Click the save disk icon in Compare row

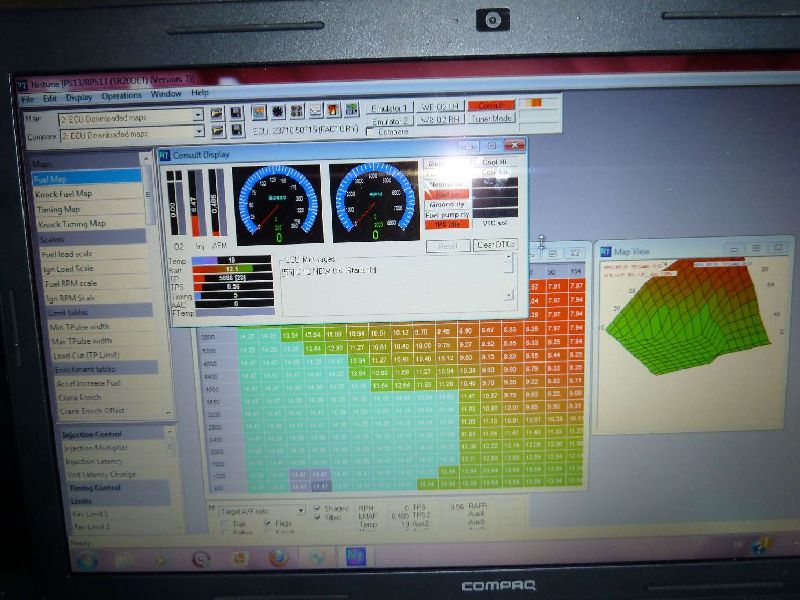click(x=235, y=130)
